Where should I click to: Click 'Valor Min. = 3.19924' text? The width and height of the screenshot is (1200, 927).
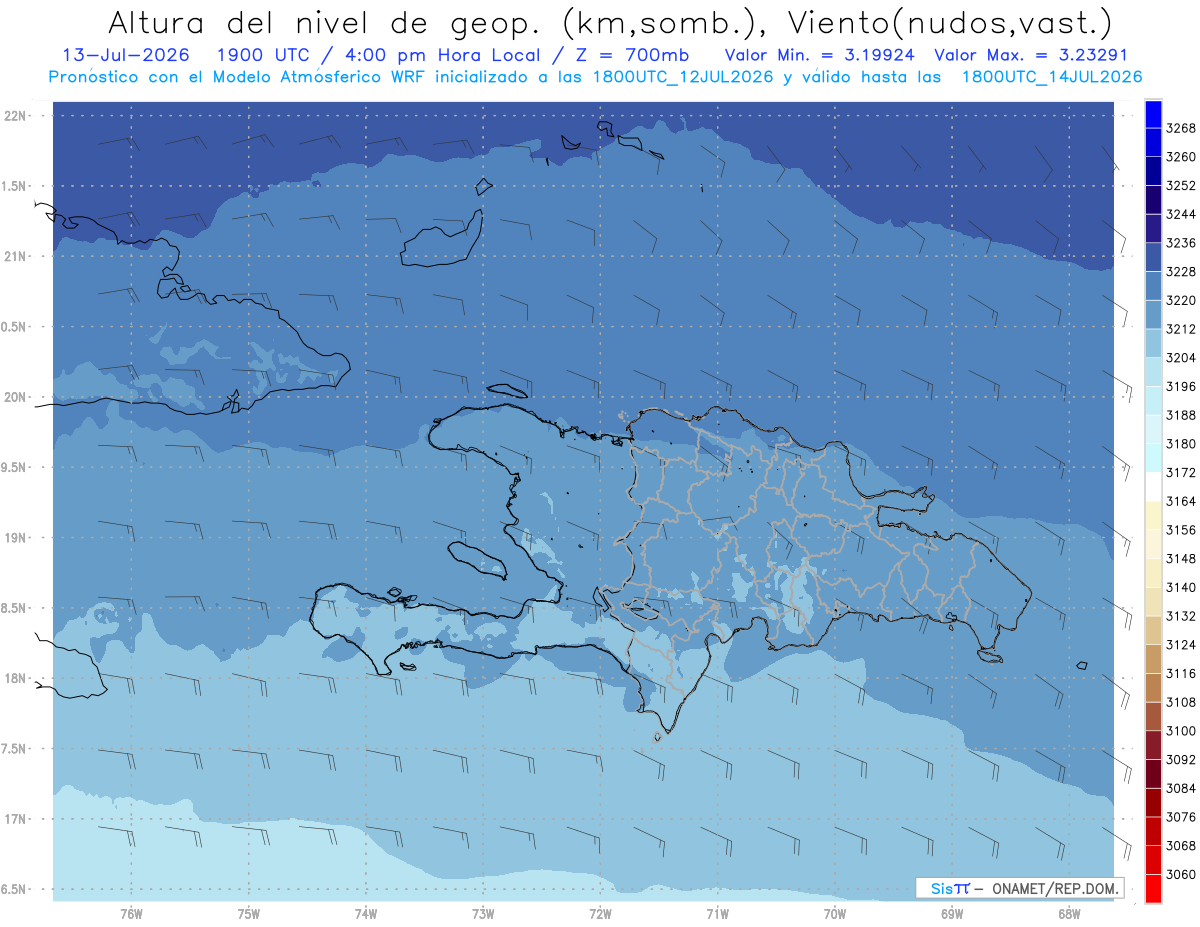click(820, 56)
